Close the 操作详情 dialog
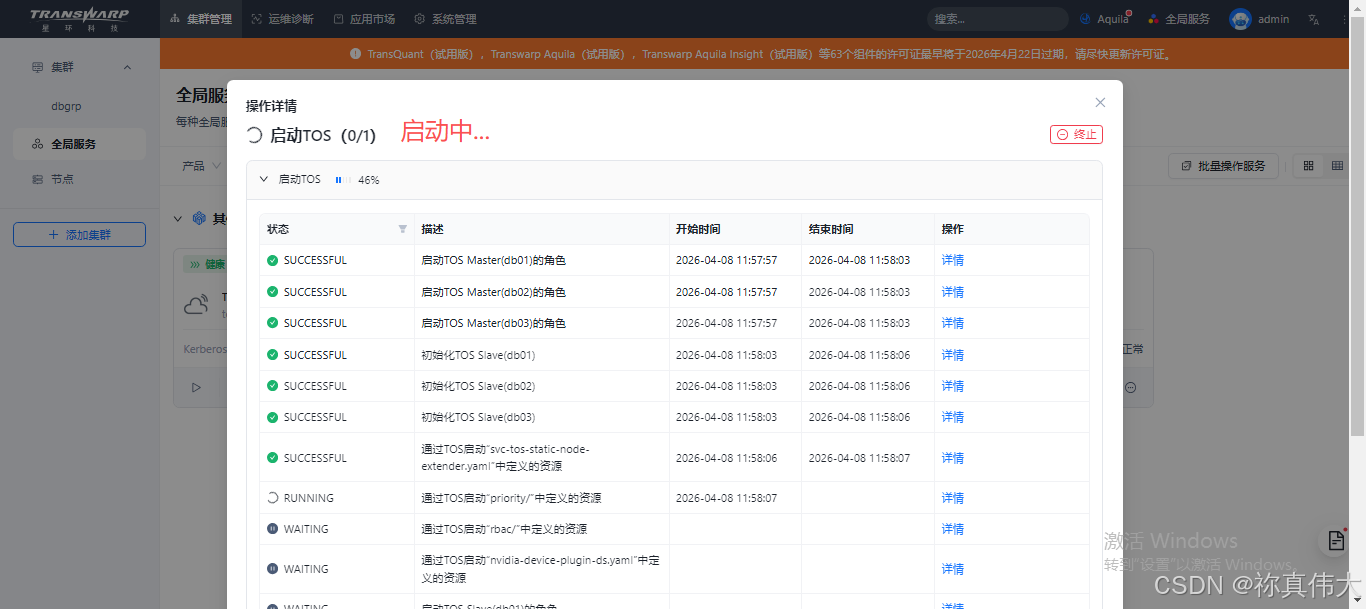The image size is (1366, 609). (x=1100, y=102)
